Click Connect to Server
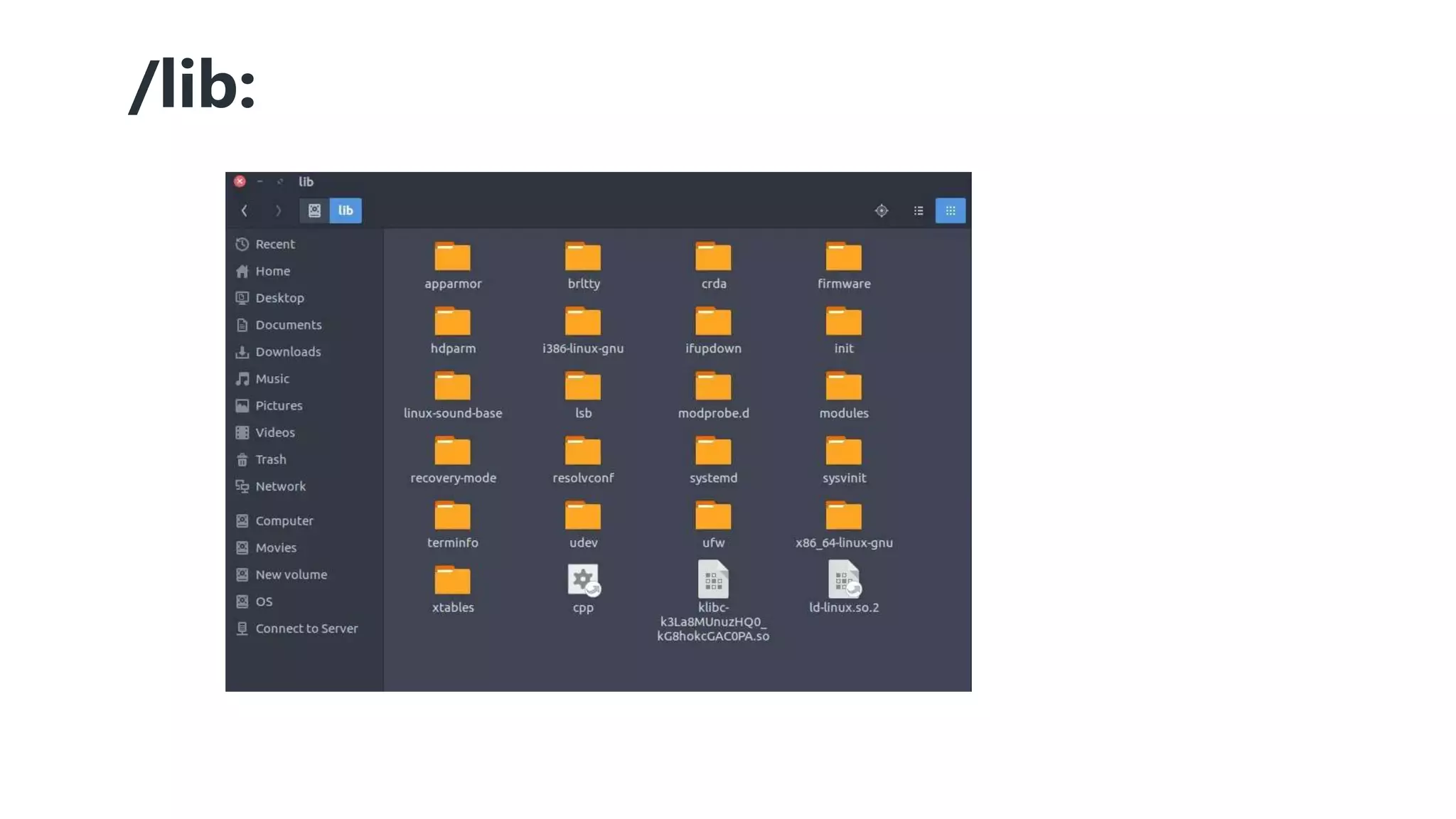This screenshot has width=1456, height=819. click(306, 628)
